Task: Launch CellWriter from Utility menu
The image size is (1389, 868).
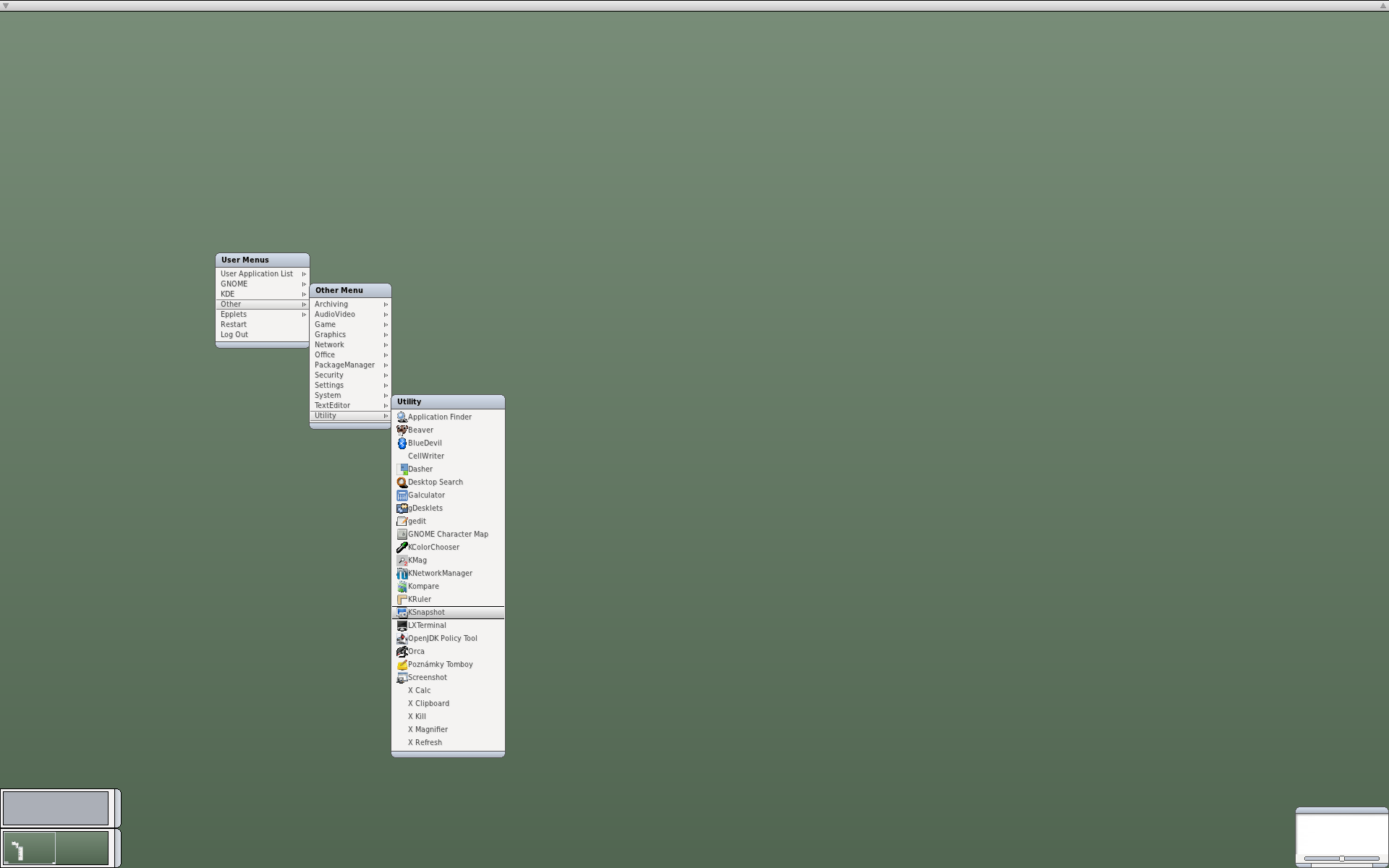Action: click(x=448, y=456)
